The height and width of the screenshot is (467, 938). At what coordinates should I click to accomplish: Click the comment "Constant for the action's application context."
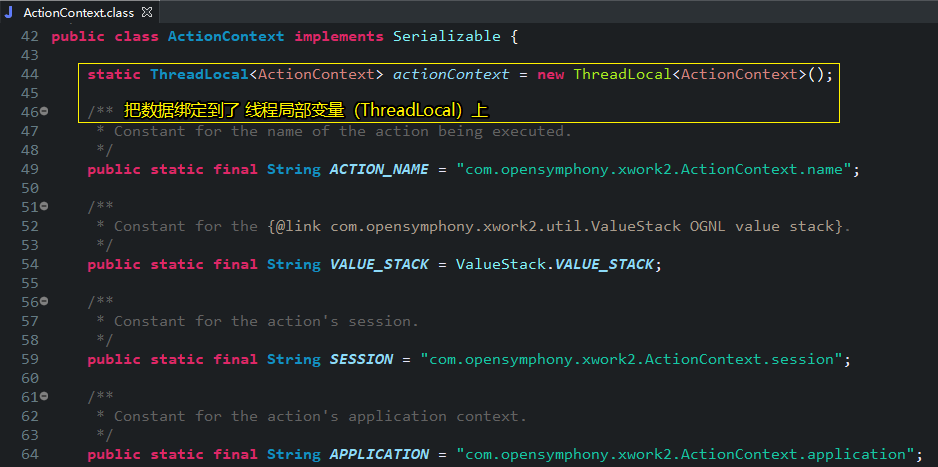coord(321,416)
